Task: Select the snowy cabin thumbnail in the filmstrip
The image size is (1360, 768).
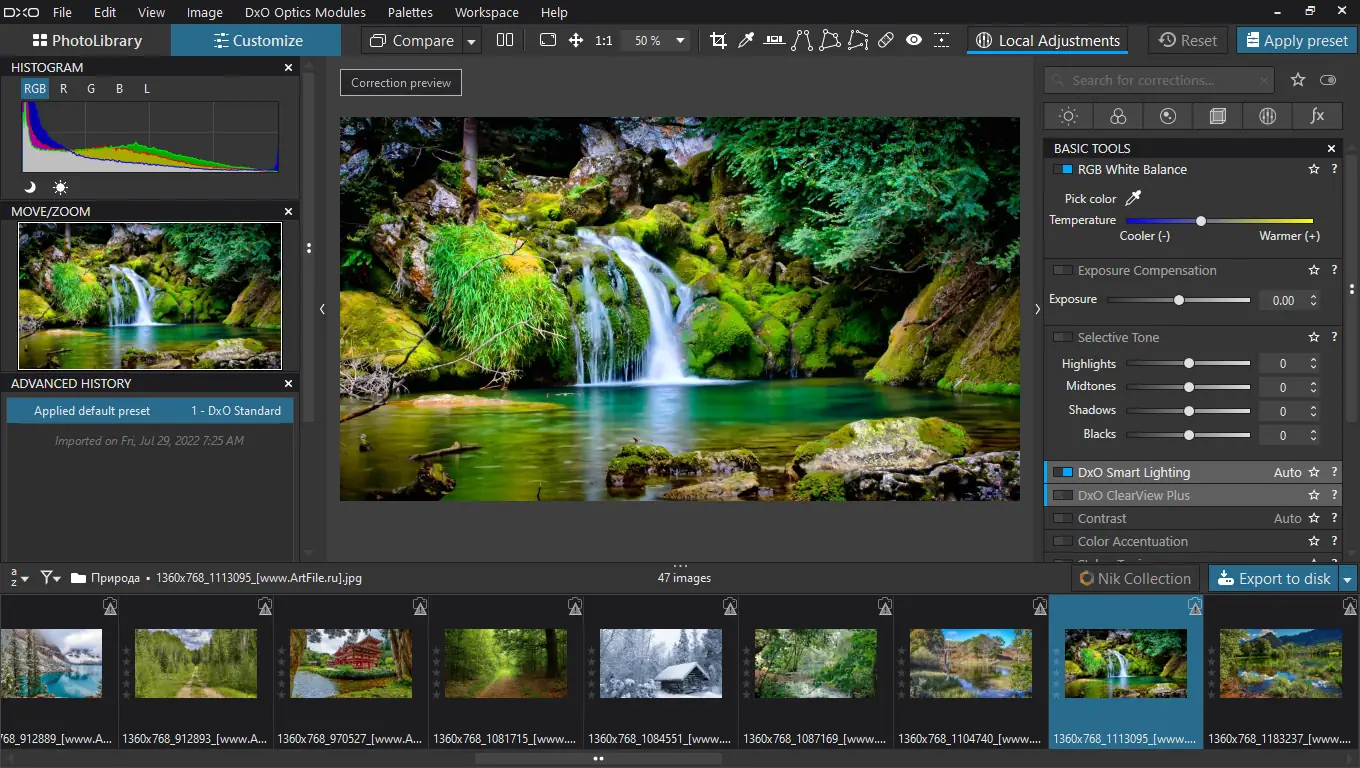Action: point(660,663)
